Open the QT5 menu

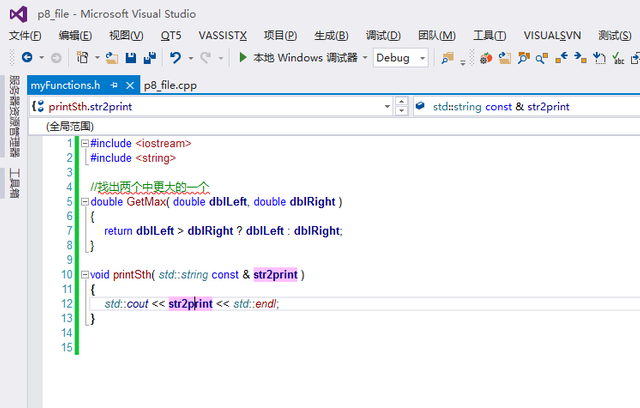[171, 36]
